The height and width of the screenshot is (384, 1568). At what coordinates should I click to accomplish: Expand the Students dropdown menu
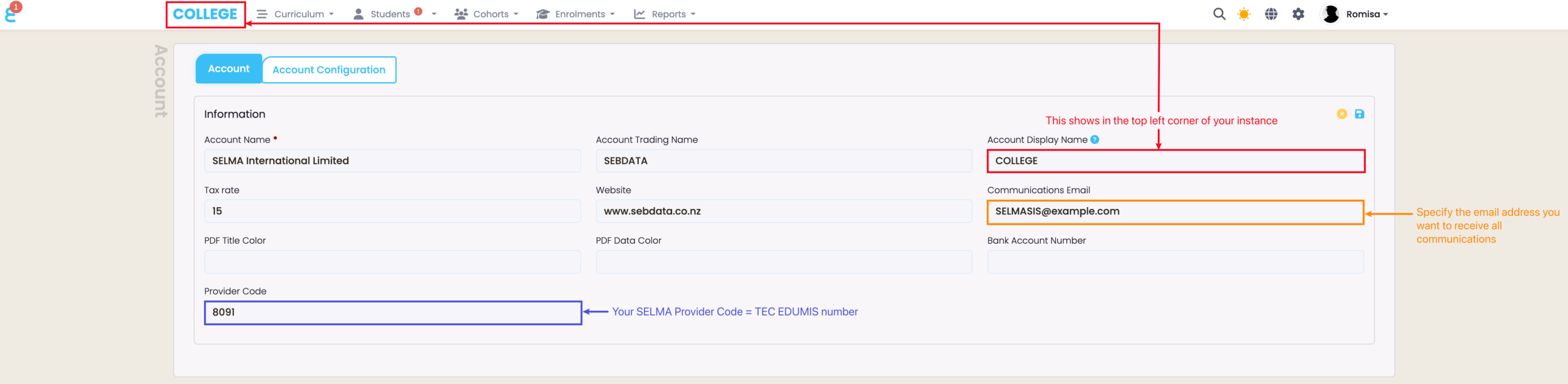[x=394, y=14]
